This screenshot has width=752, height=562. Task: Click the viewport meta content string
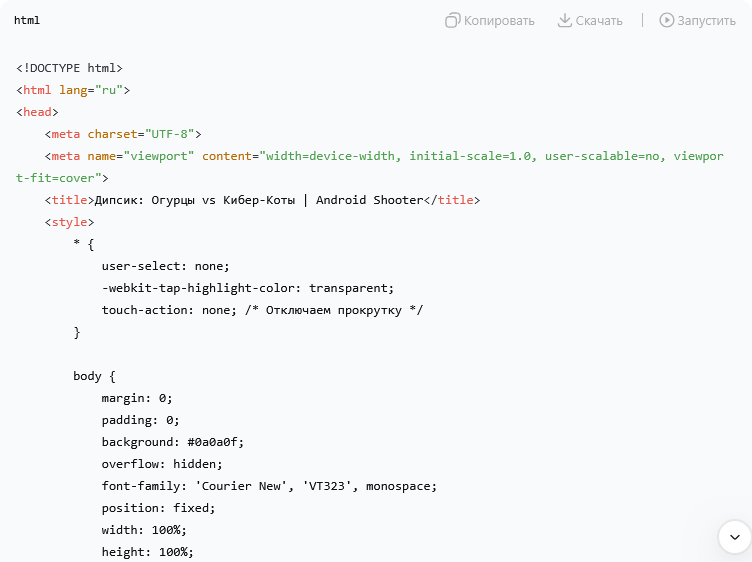[x=490, y=156]
